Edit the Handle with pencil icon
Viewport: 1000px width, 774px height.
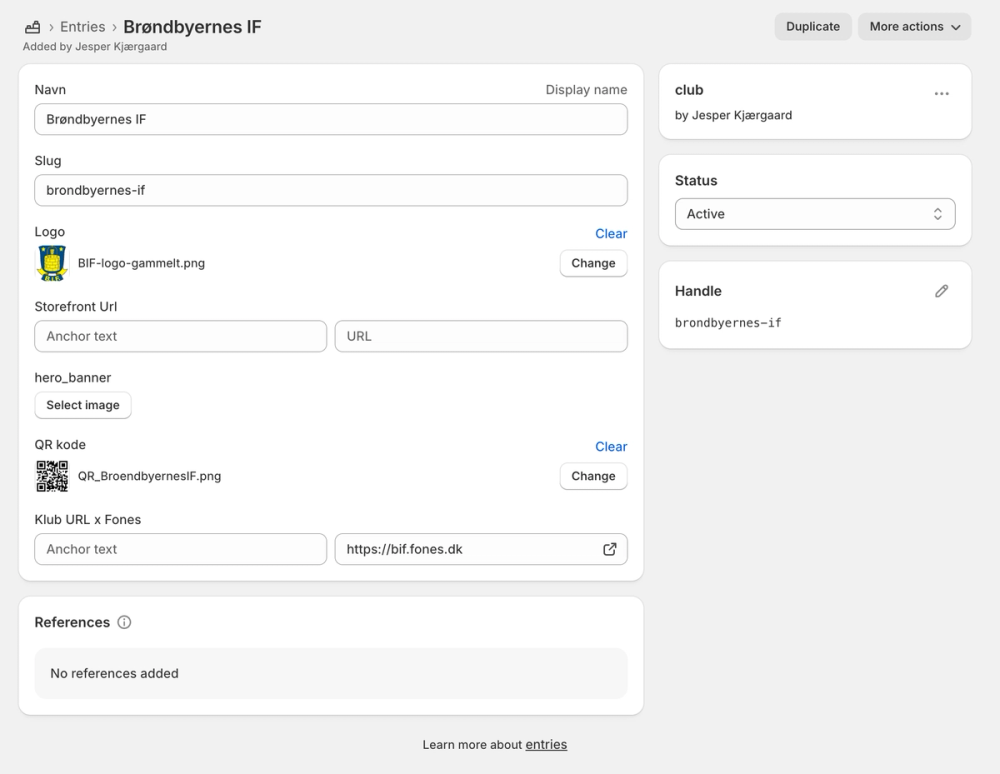pyautogui.click(x=941, y=291)
